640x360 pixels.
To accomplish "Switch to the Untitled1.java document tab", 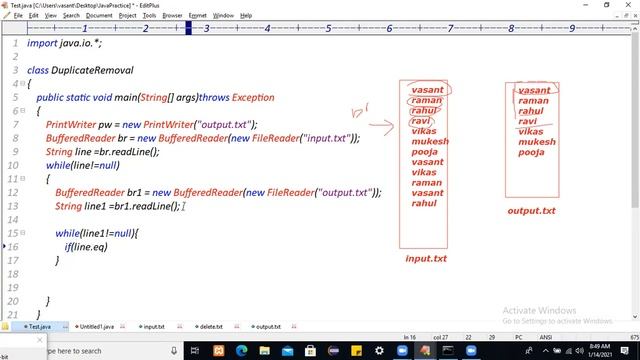I will [x=95, y=327].
